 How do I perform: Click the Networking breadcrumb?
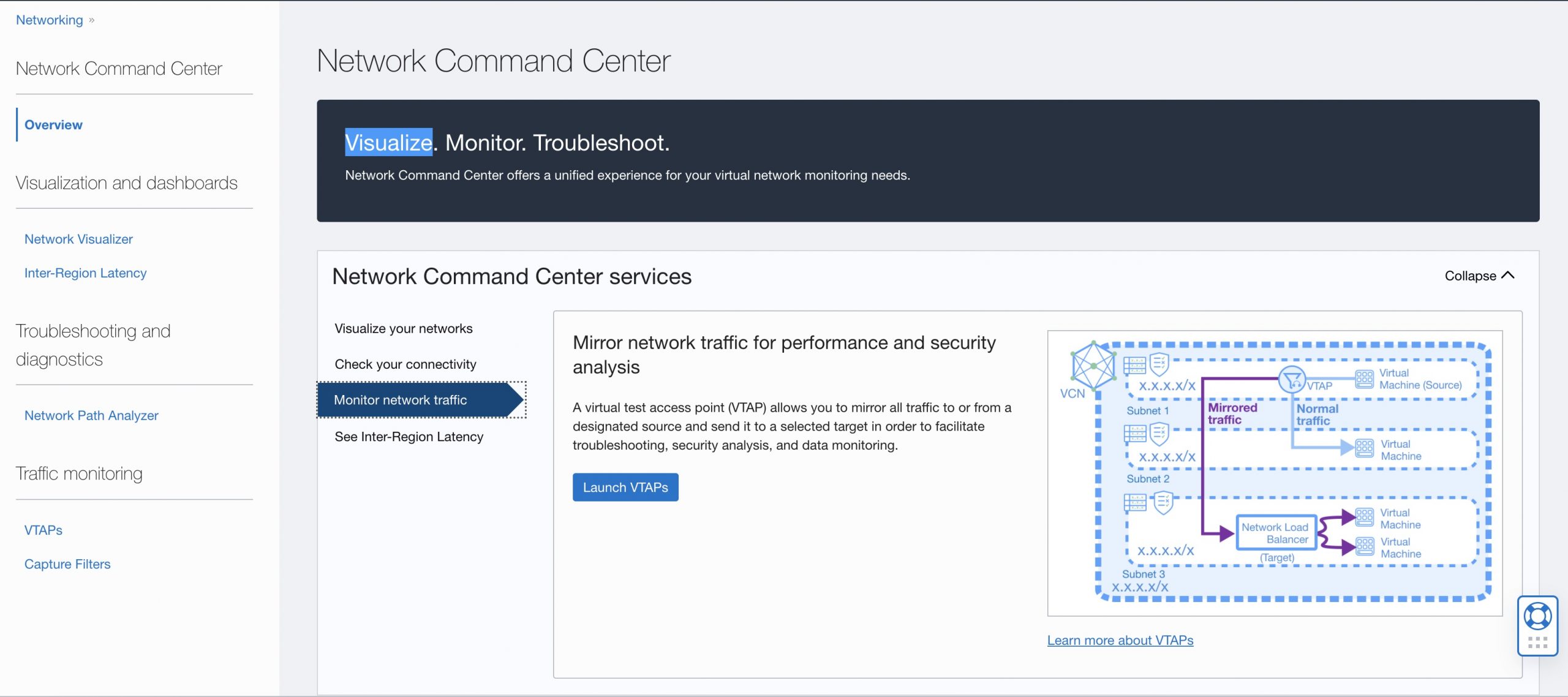tap(49, 19)
